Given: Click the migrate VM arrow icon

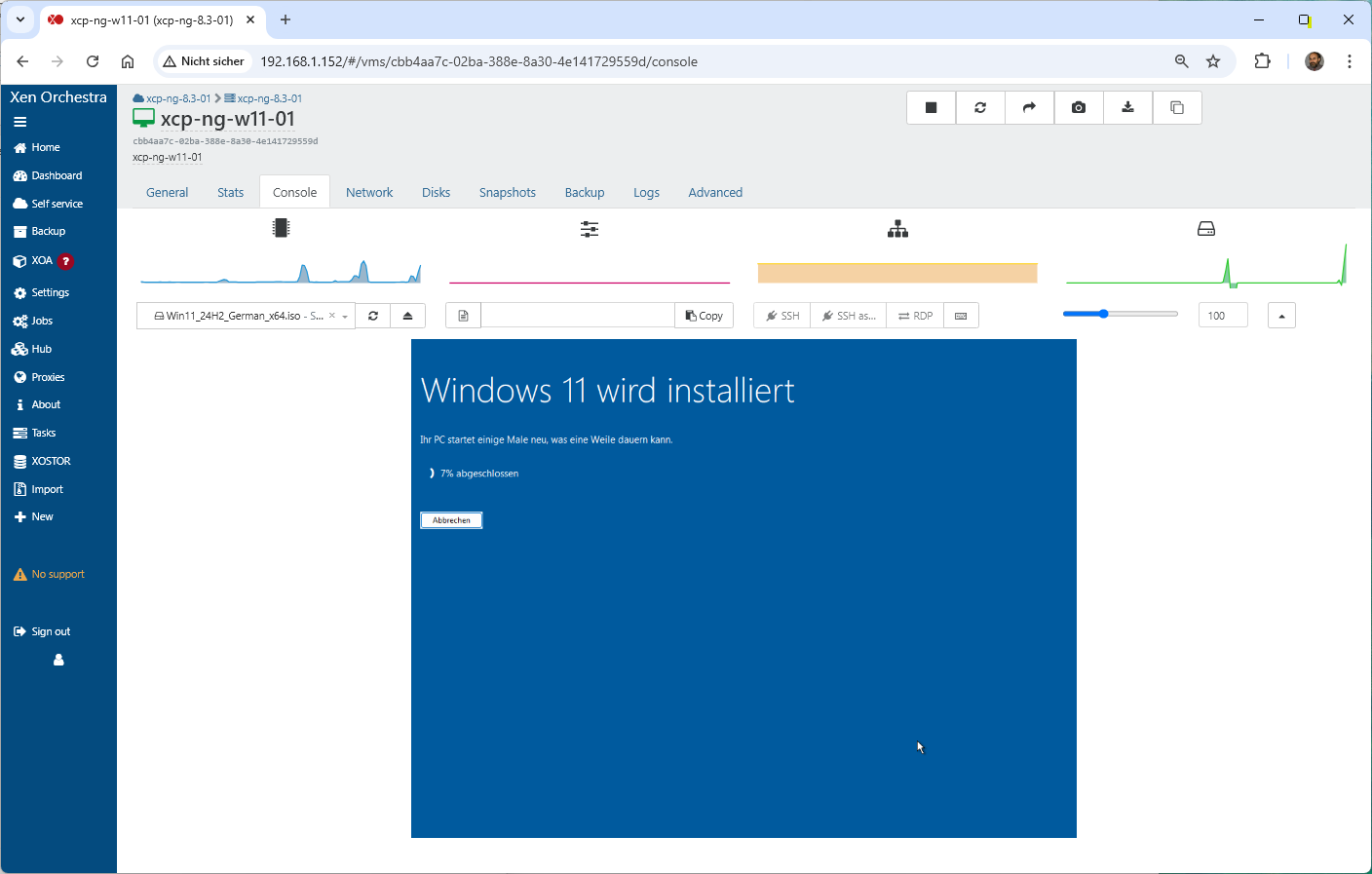Looking at the screenshot, I should 1029,108.
